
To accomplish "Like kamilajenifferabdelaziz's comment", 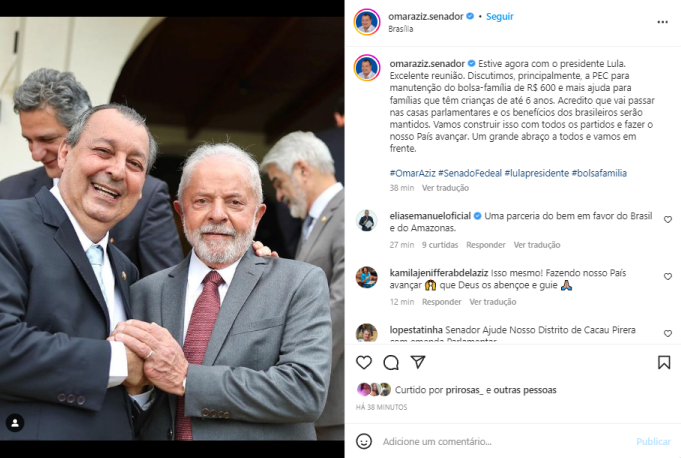I will pos(668,277).
